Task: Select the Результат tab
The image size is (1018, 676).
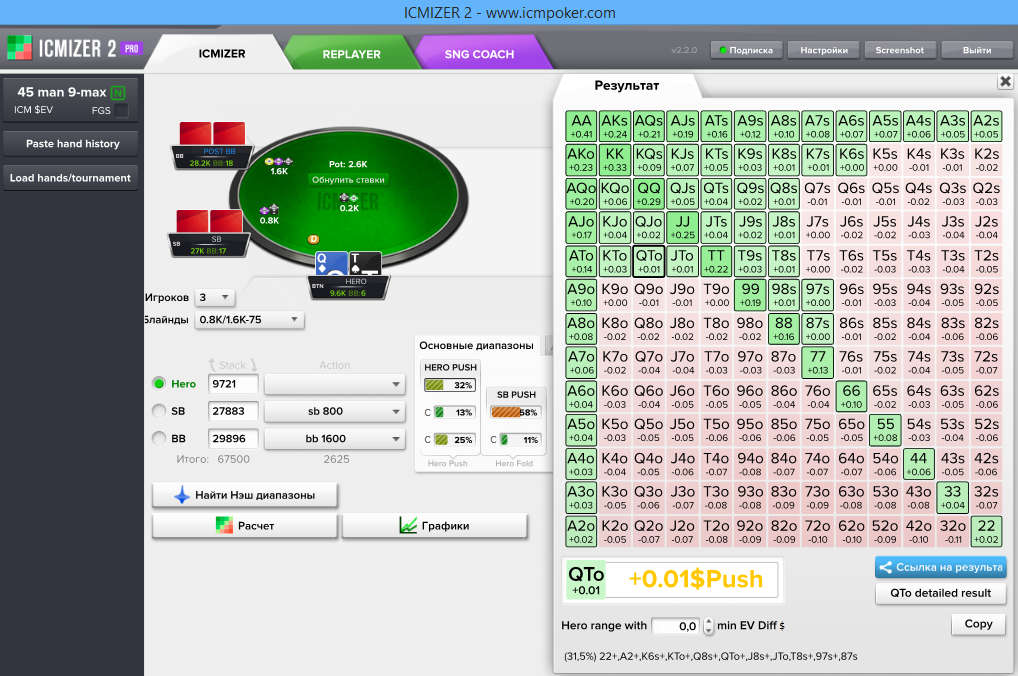Action: [x=627, y=86]
